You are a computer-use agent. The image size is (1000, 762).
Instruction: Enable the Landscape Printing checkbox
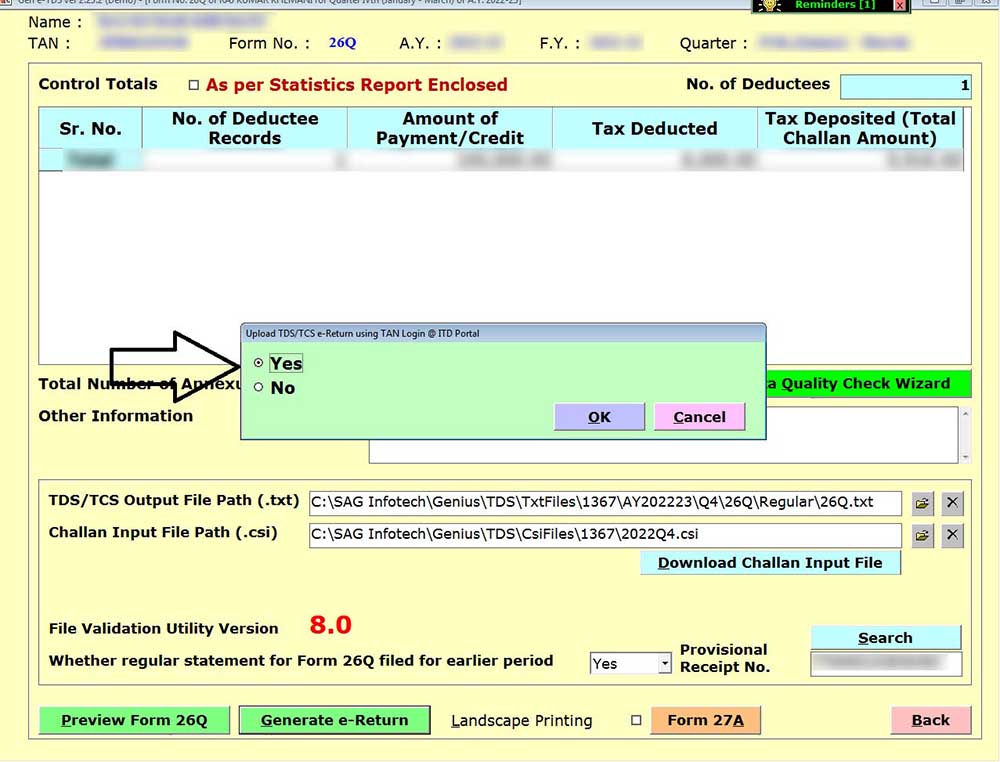636,720
